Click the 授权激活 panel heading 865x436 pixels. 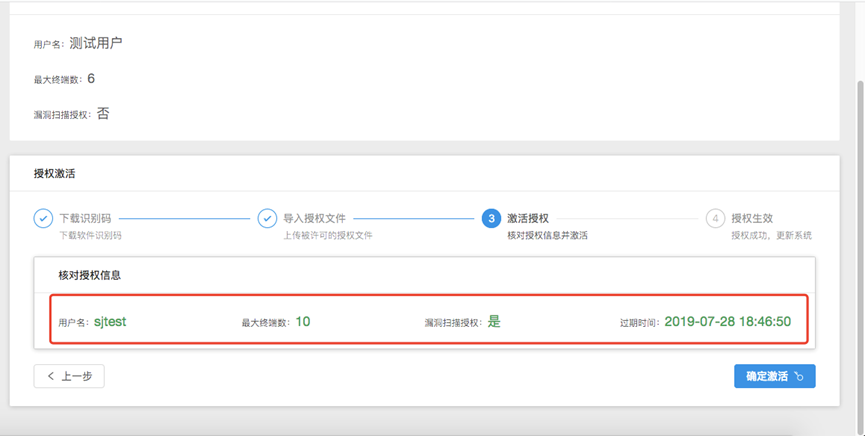click(54, 173)
